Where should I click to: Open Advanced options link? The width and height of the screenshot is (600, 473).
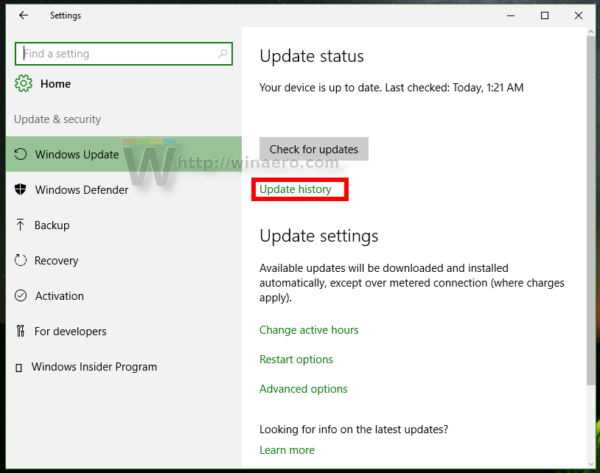pyautogui.click(x=303, y=389)
